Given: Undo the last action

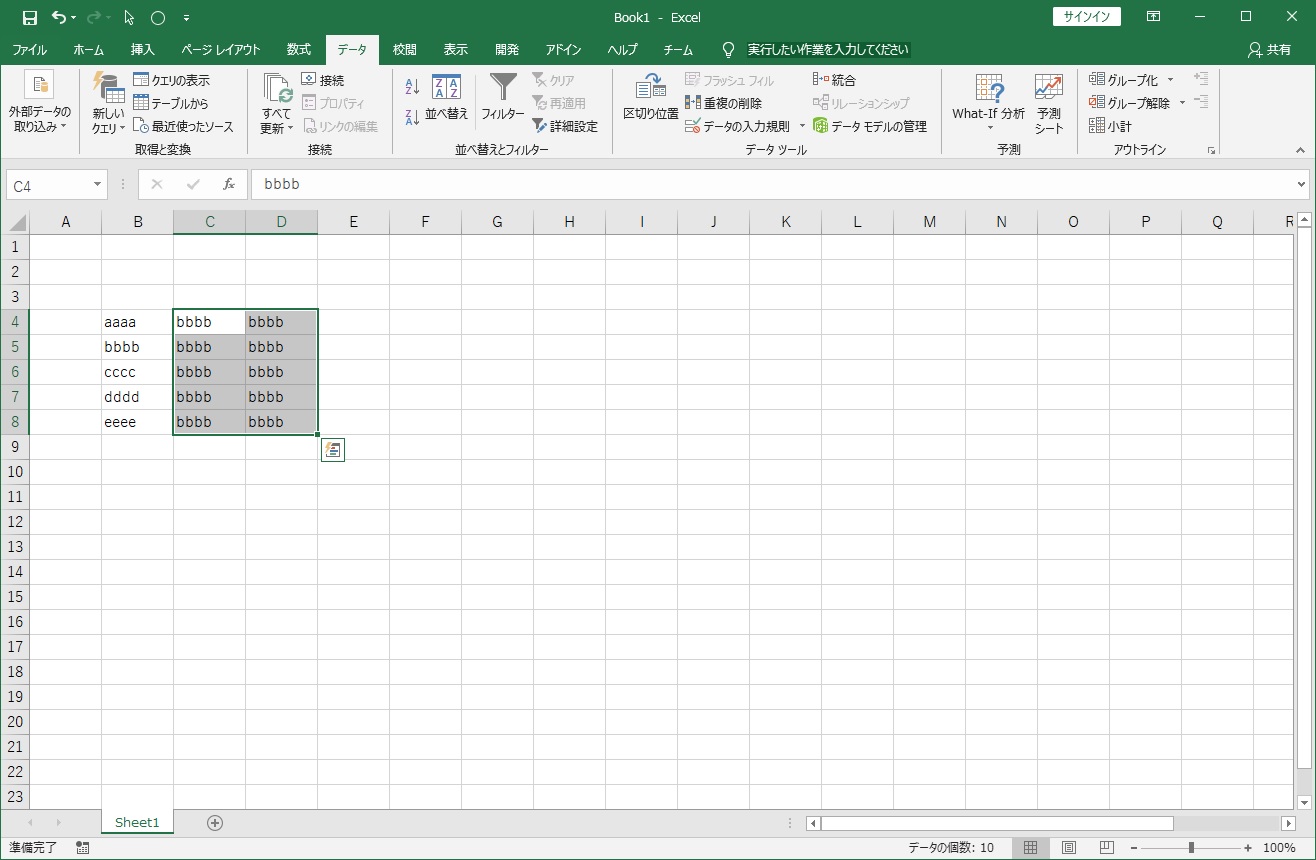Looking at the screenshot, I should 60,18.
